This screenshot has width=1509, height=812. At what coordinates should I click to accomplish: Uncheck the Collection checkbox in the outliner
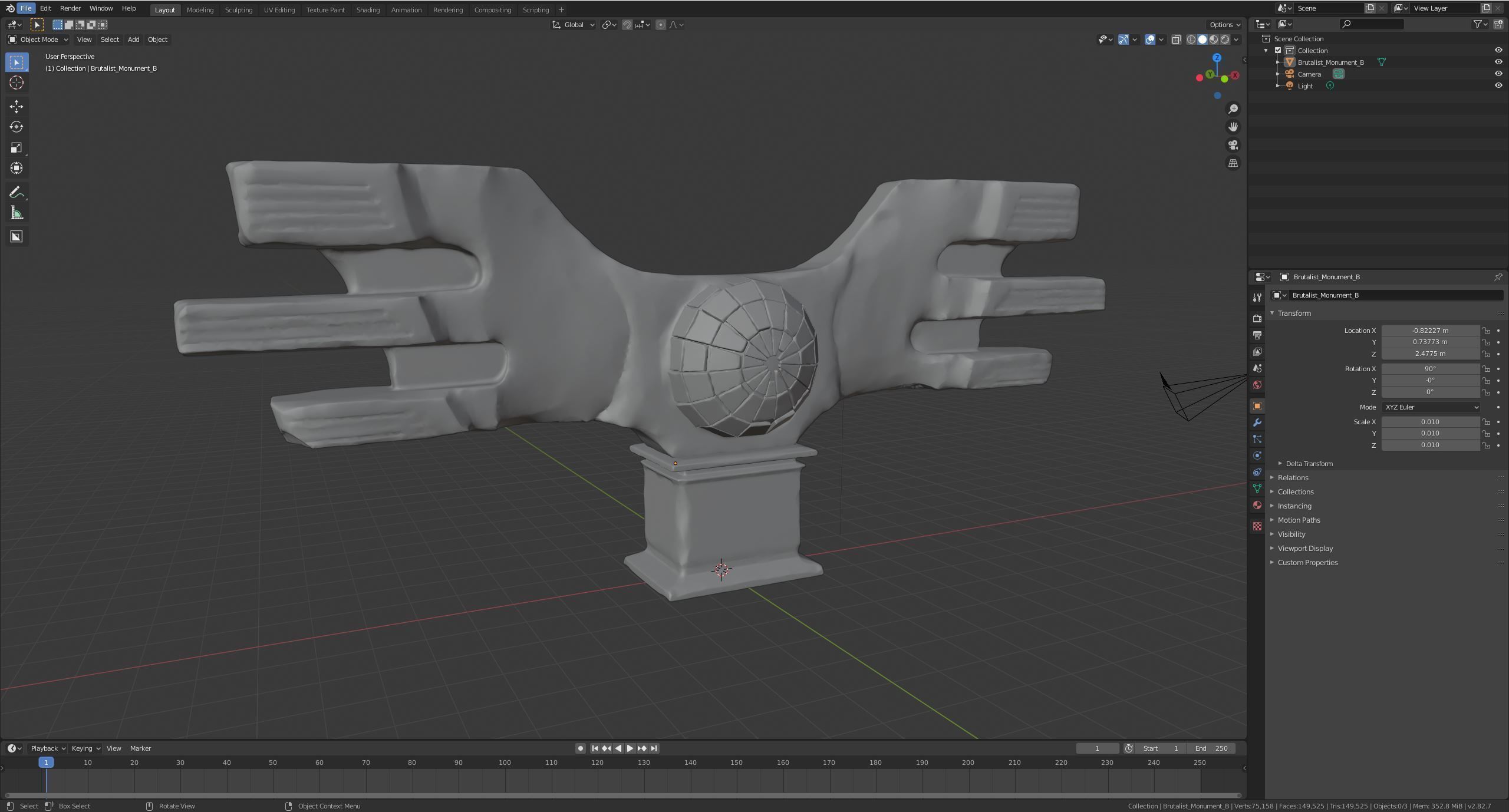point(1278,51)
